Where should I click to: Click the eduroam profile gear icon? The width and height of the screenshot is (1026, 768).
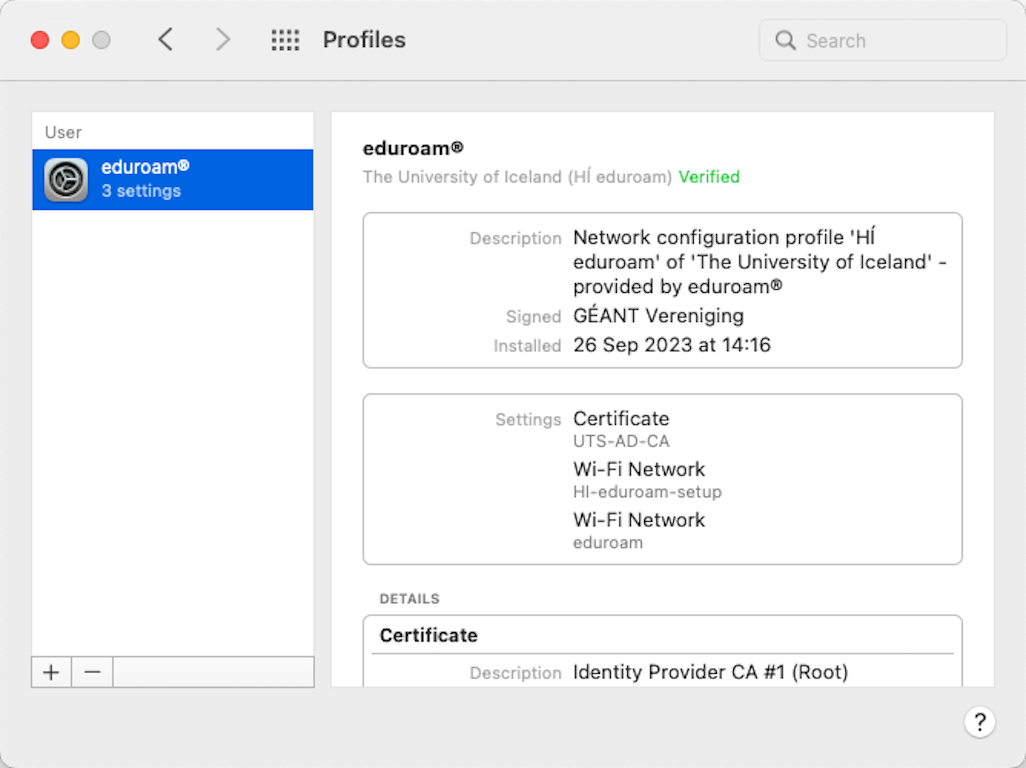point(66,180)
